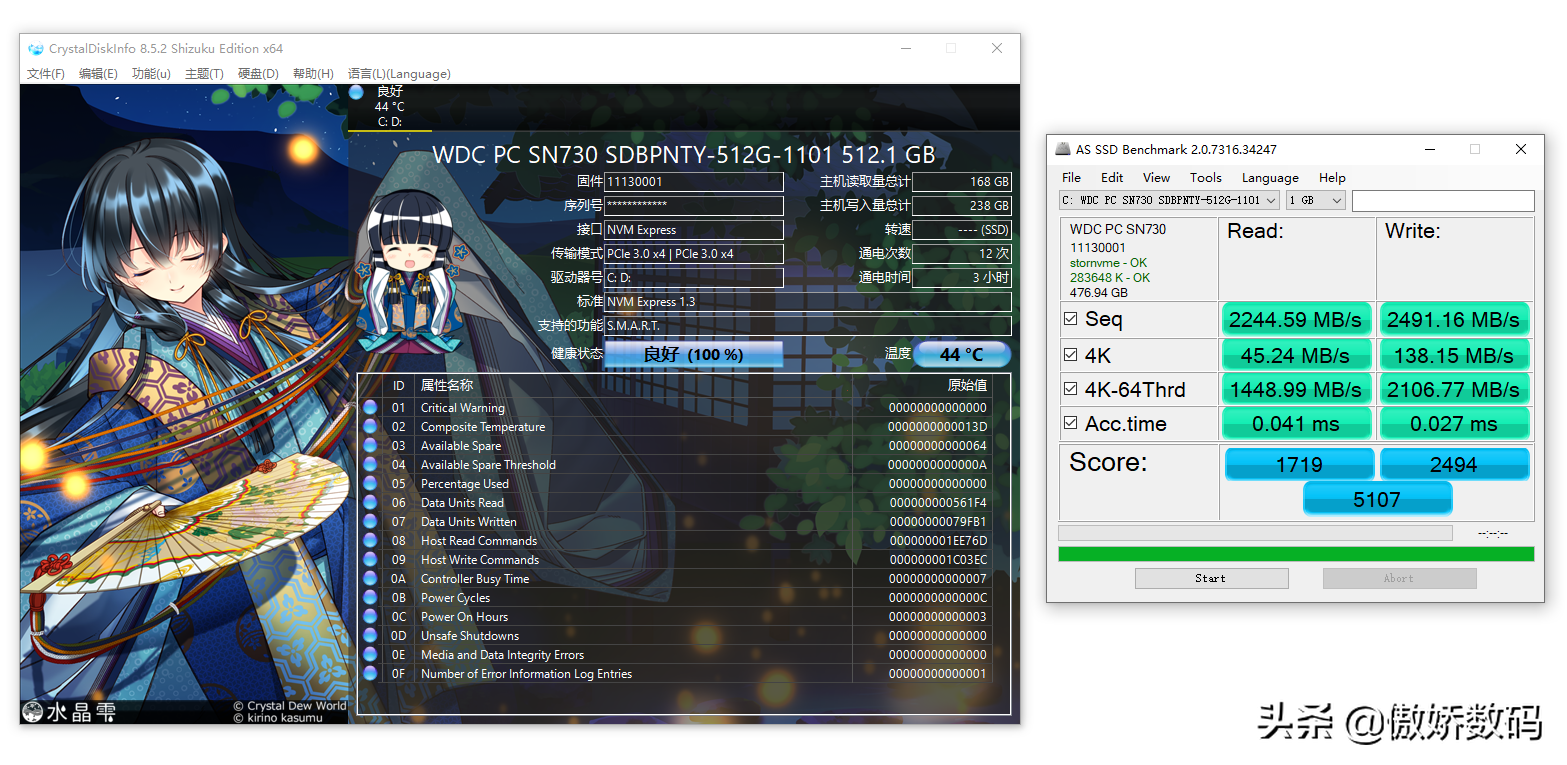
Task: Click the 固件 firmware field 11130001
Action: pyautogui.click(x=694, y=182)
